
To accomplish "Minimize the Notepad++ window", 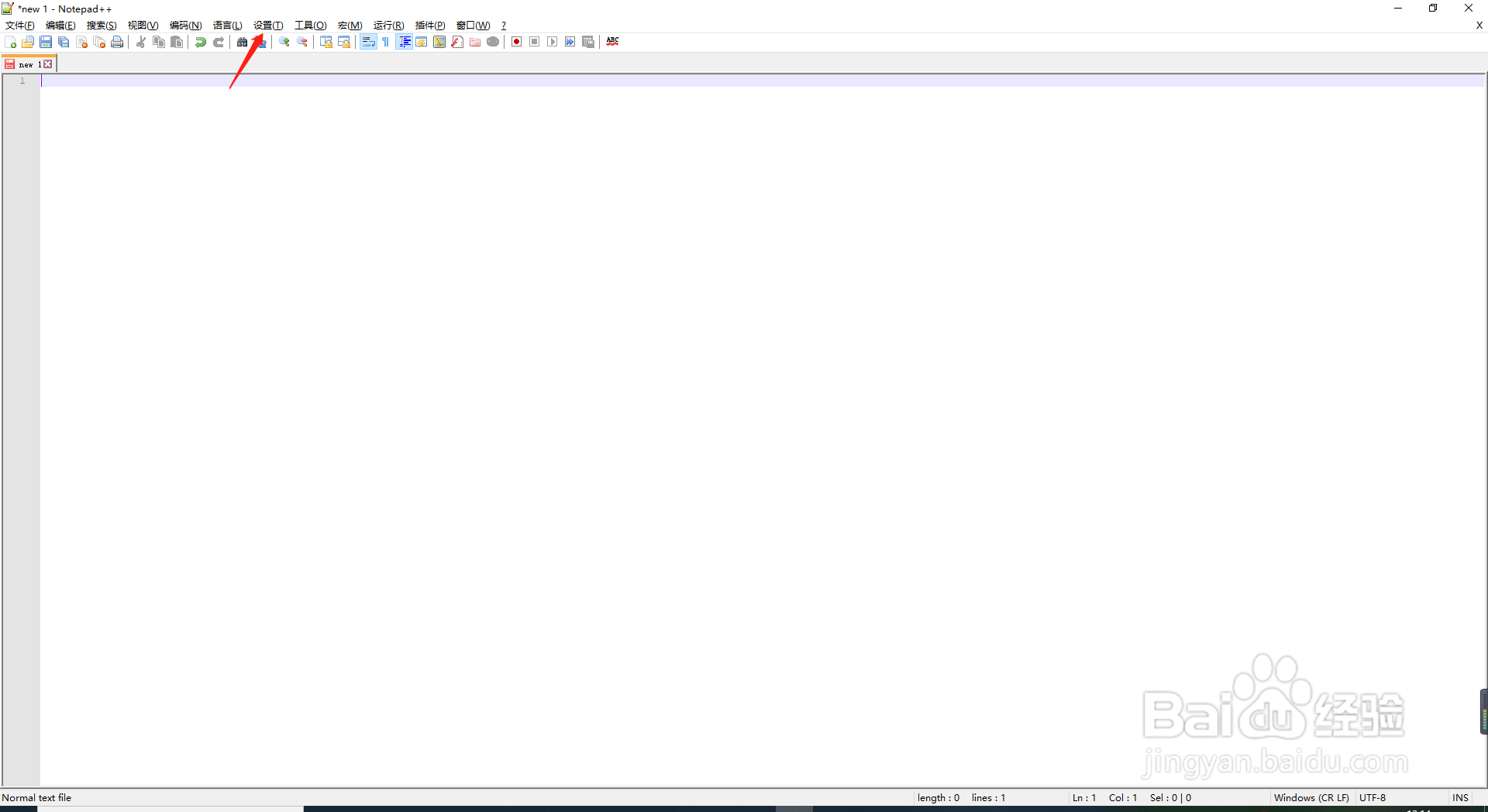I will point(1398,9).
